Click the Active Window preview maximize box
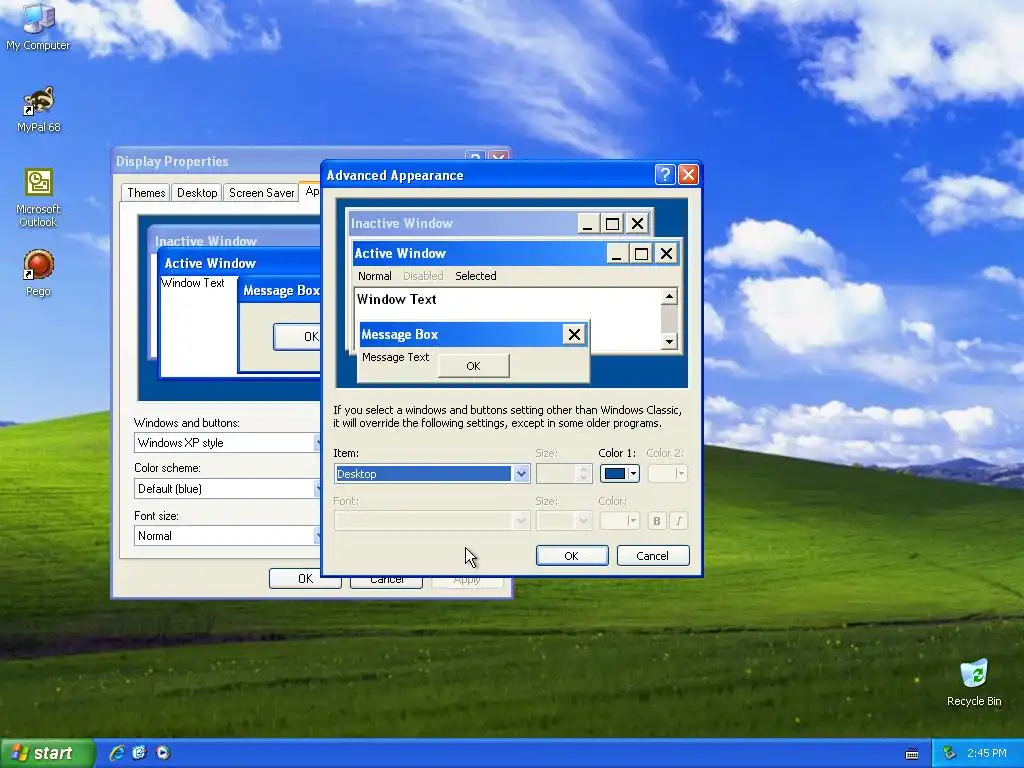Screen dimensions: 1024x768 [x=641, y=253]
